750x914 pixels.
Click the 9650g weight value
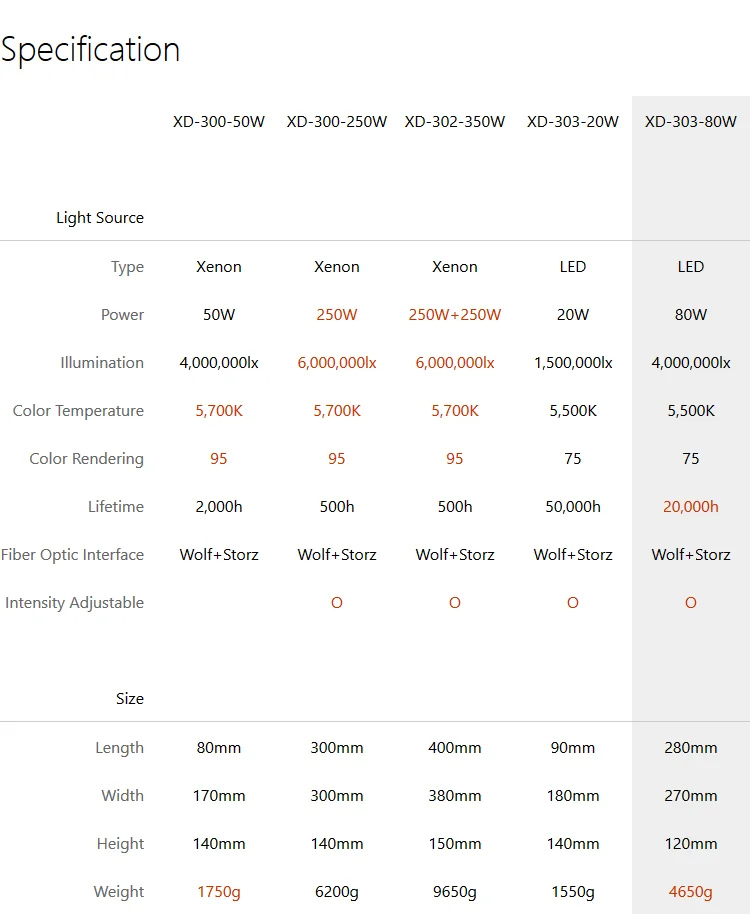click(455, 892)
